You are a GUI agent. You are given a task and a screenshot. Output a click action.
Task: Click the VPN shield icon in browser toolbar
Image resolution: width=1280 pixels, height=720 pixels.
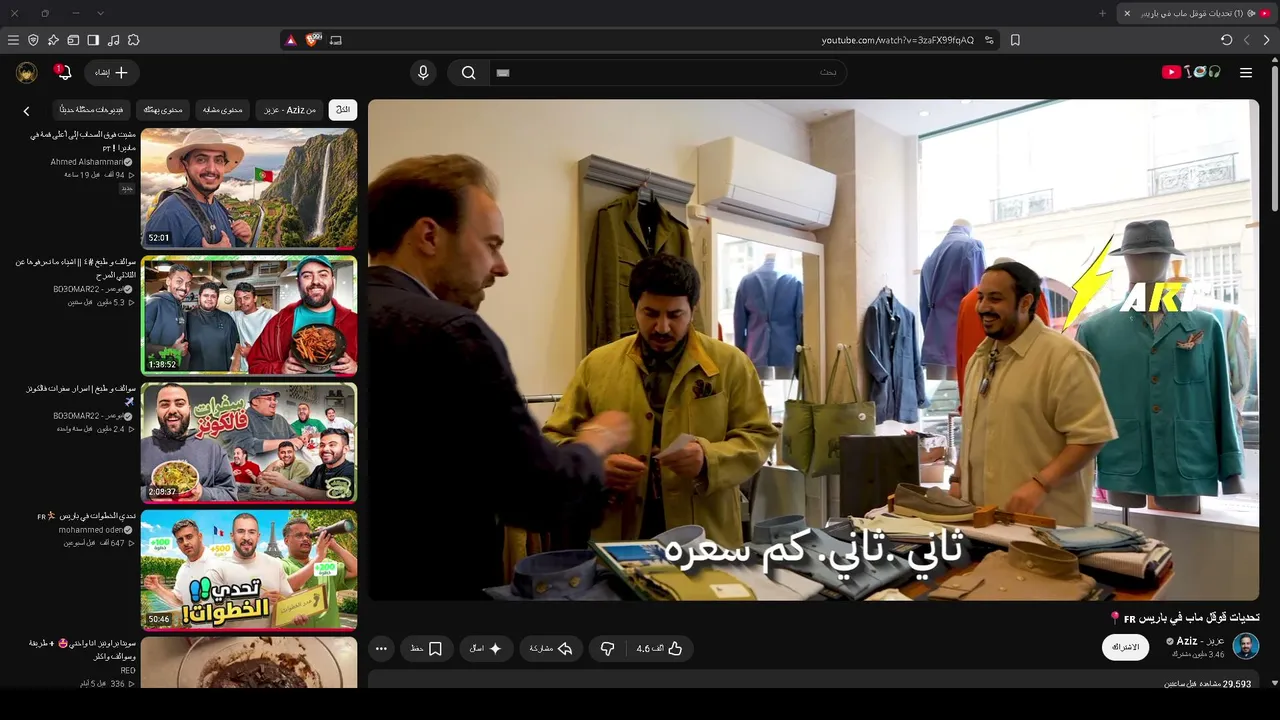33,40
